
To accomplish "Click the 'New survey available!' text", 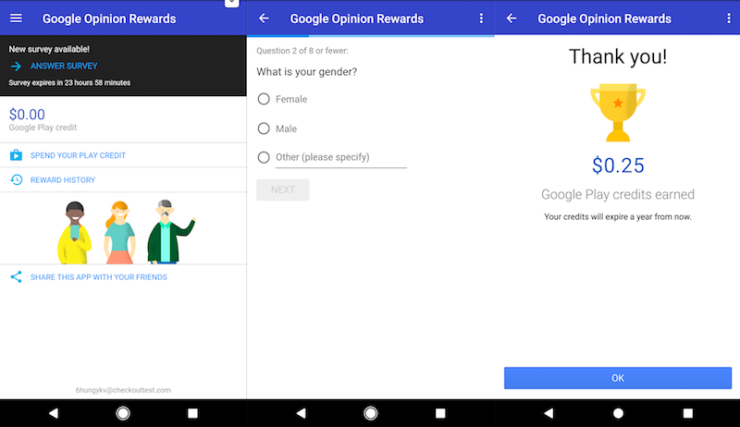I will pos(49,49).
